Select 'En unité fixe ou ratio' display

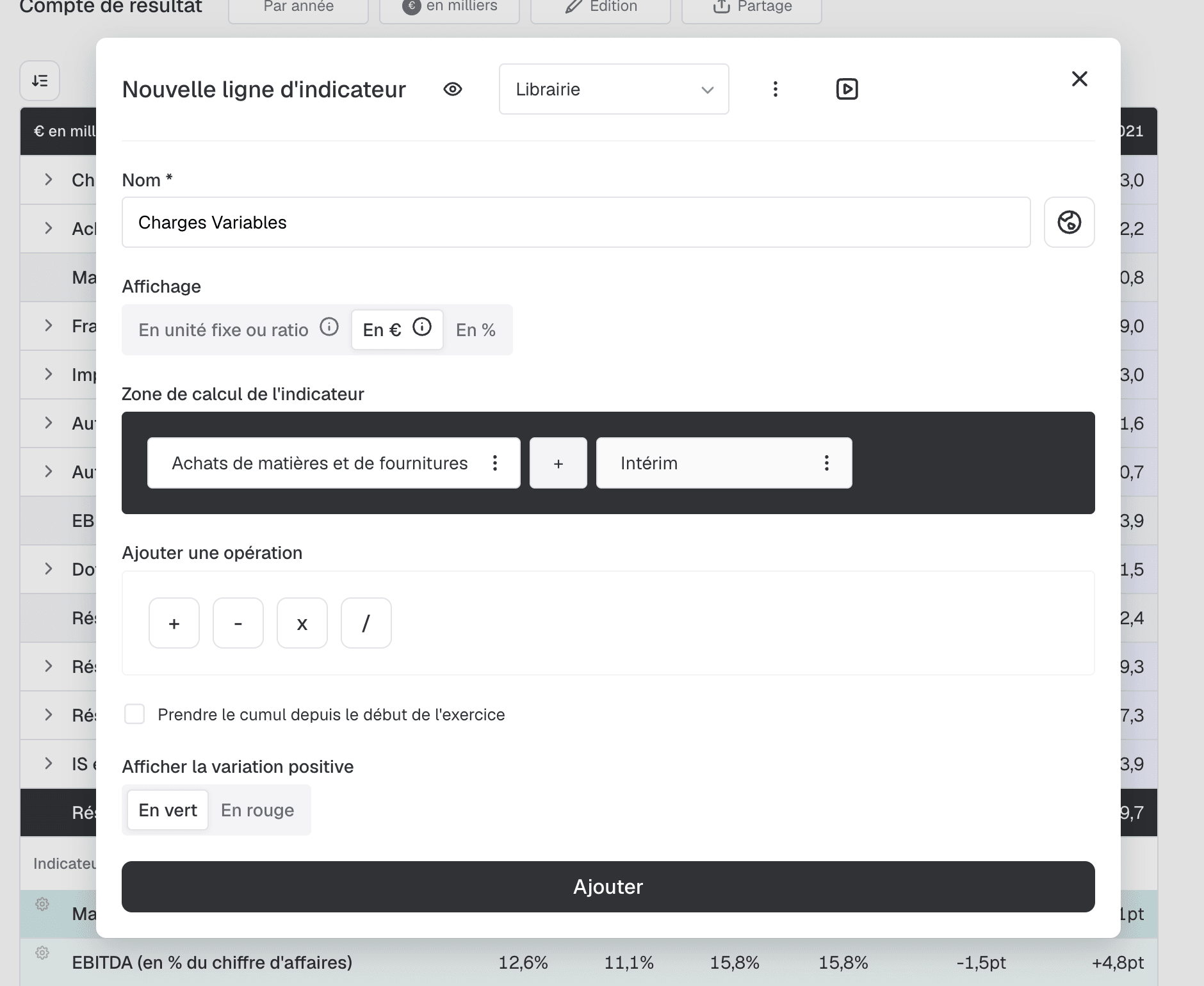[224, 330]
